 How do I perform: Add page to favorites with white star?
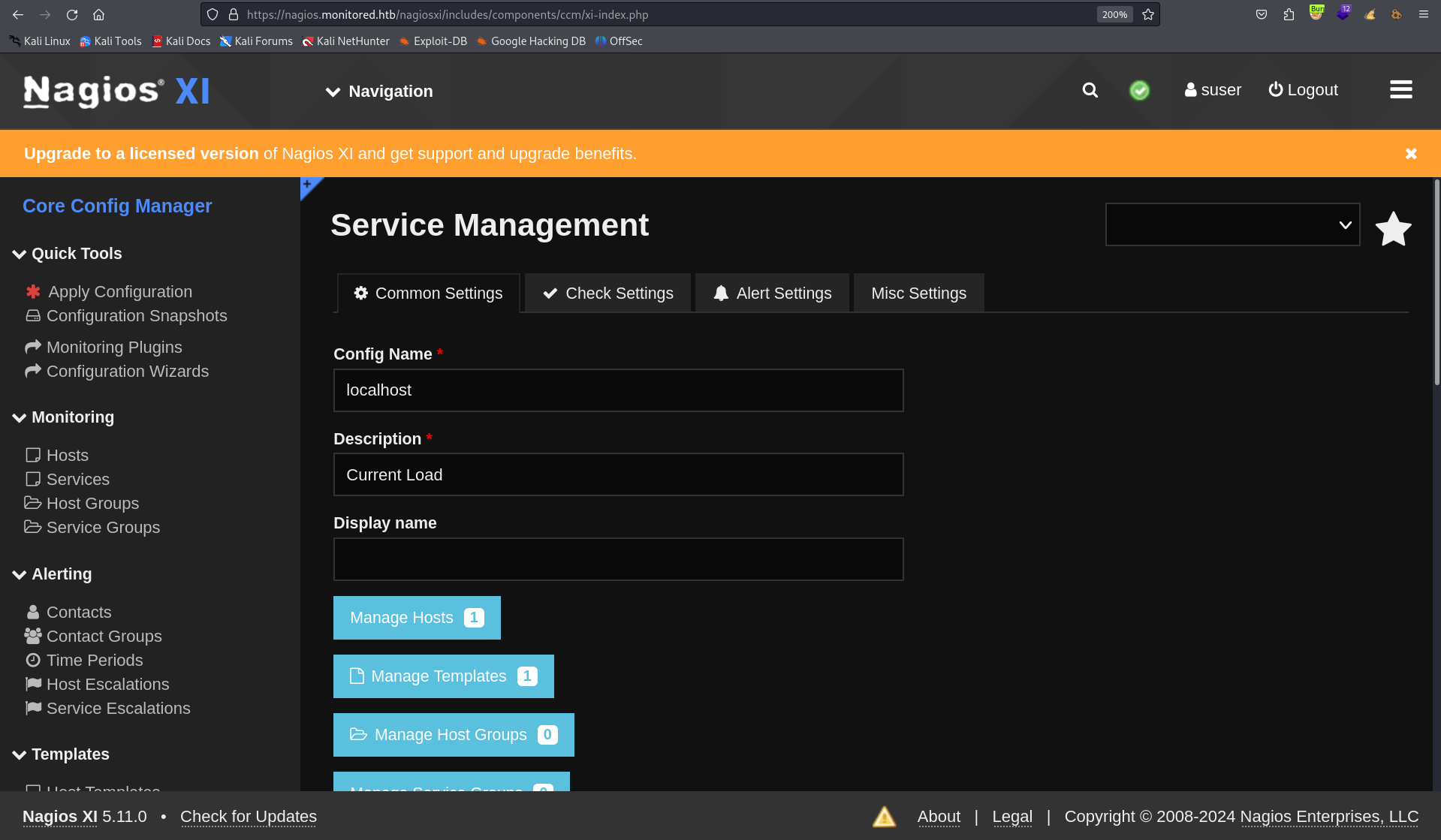(x=1394, y=228)
